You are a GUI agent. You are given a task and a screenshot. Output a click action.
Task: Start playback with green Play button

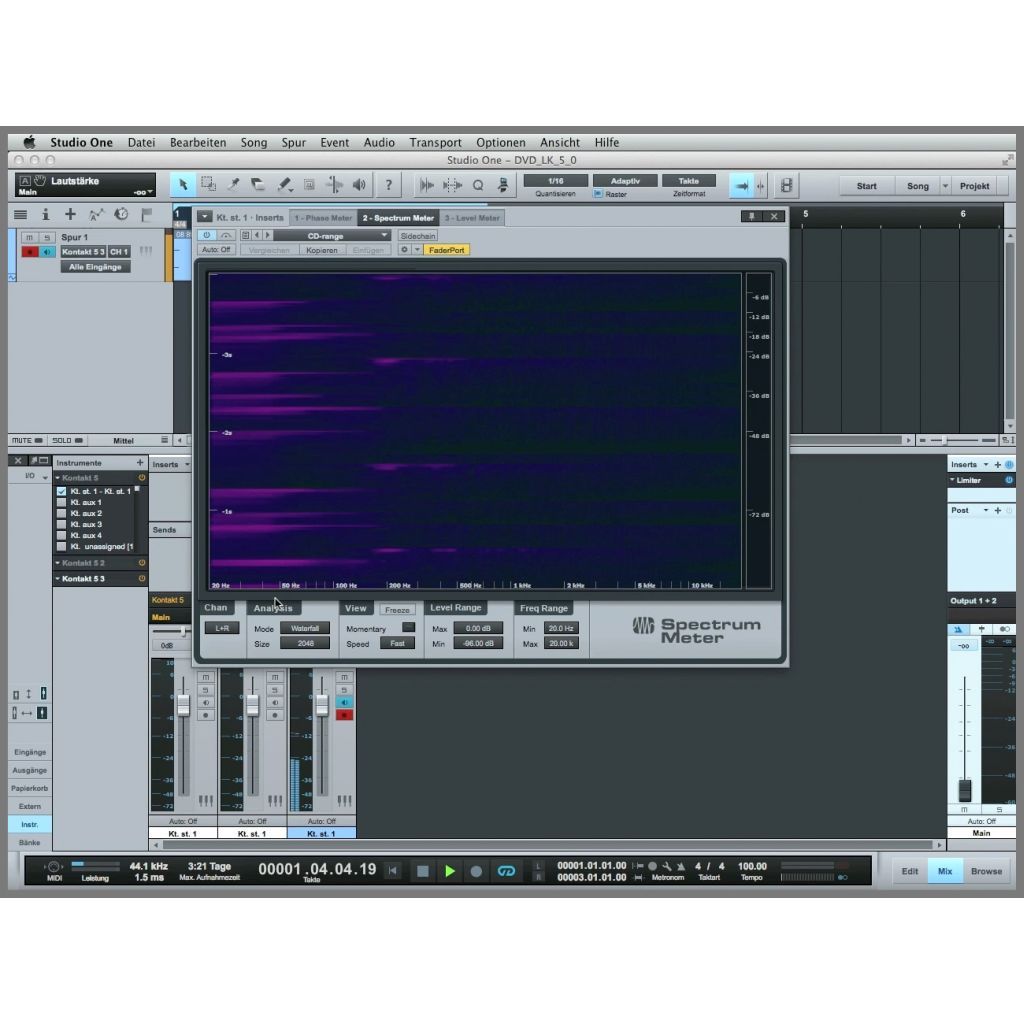[449, 871]
